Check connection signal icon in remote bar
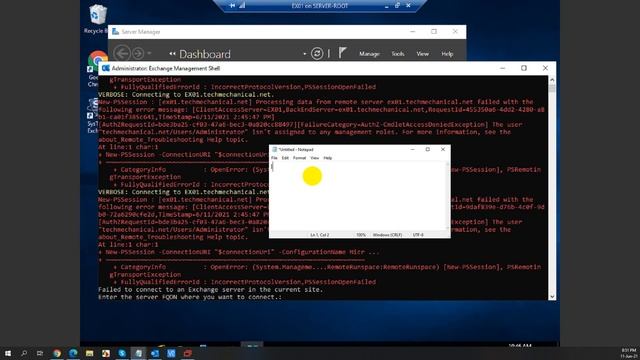Screen dimensions: 640x360 coord(242,6)
